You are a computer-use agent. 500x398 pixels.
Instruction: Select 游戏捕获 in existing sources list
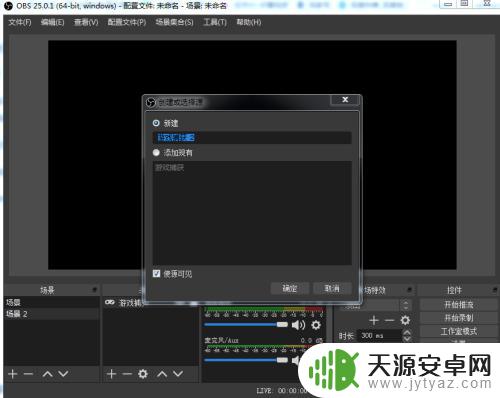pyautogui.click(x=169, y=168)
